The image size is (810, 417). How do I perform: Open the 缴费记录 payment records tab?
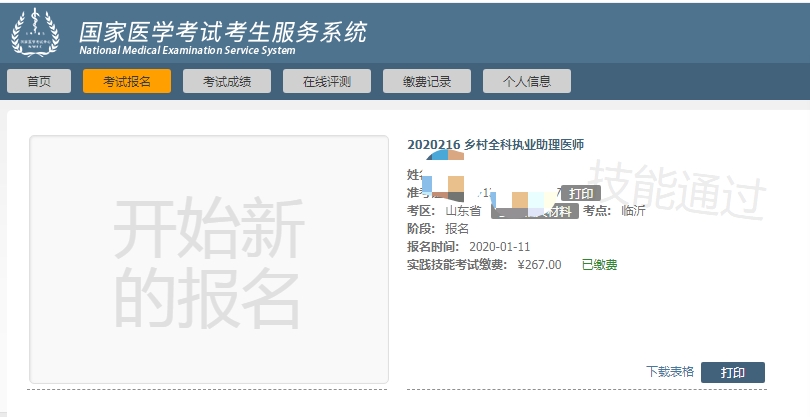[427, 82]
